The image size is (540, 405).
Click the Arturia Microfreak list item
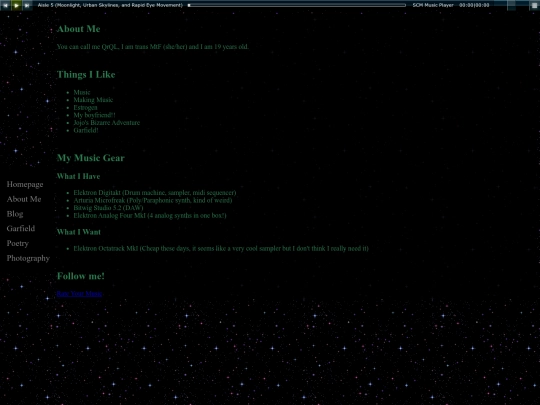coord(153,200)
